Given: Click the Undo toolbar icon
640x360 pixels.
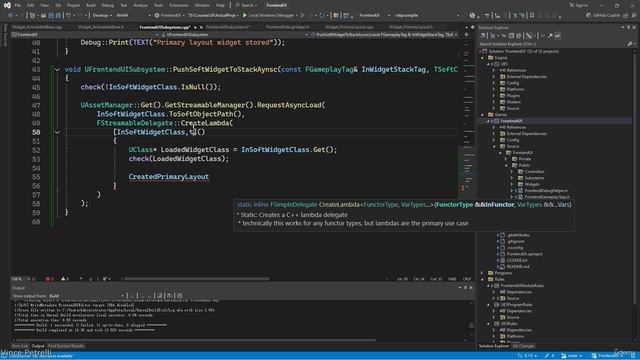Looking at the screenshot, I should [69, 16].
